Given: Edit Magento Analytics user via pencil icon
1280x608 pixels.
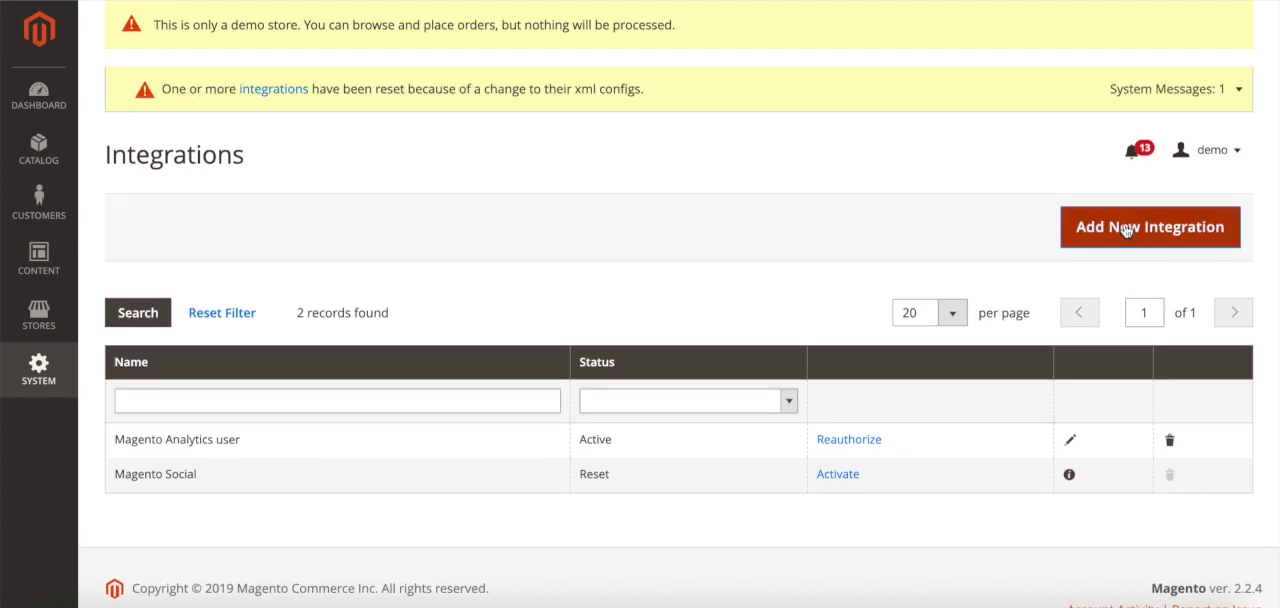Looking at the screenshot, I should (1070, 440).
